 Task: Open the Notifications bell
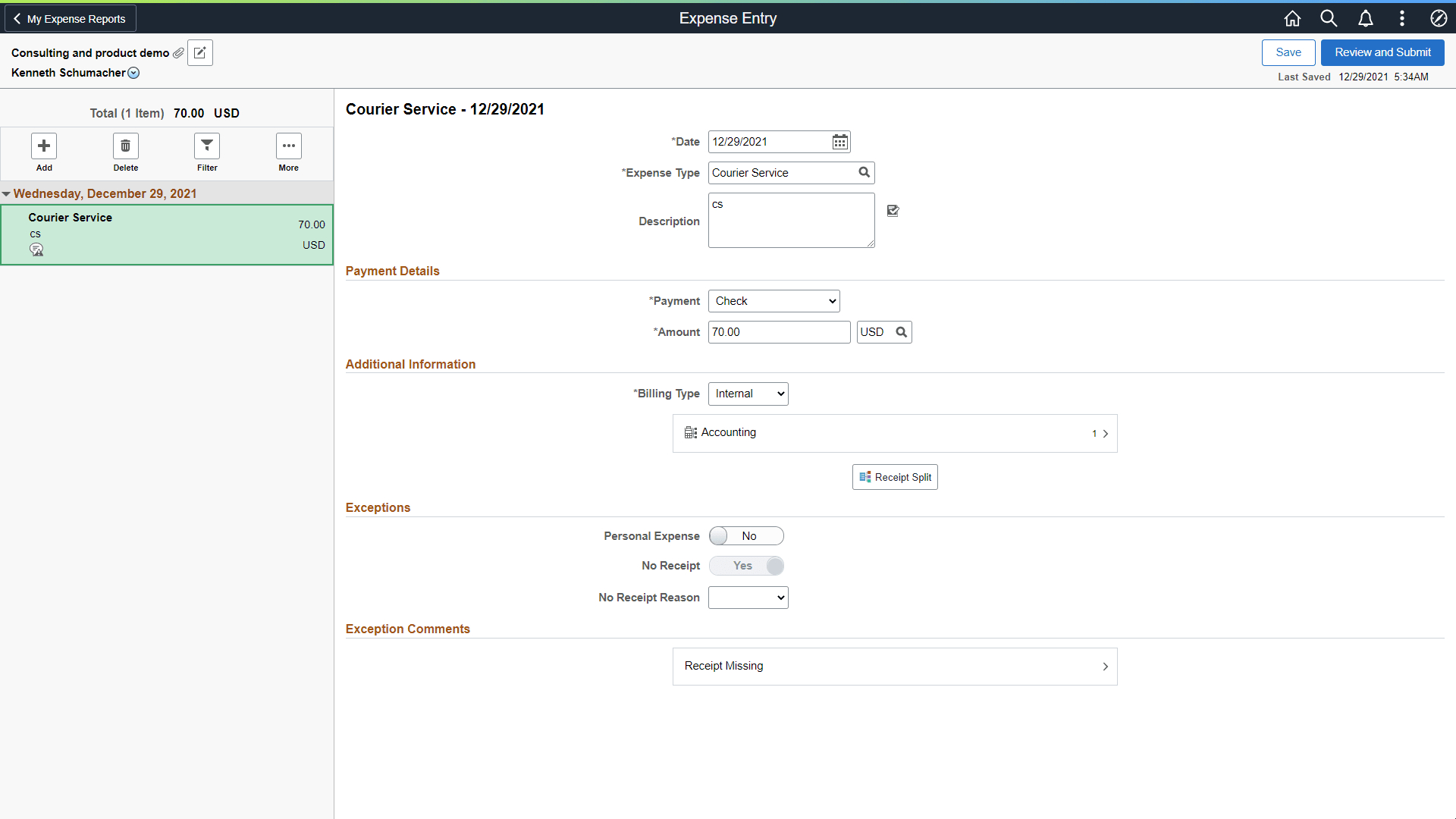point(1365,18)
